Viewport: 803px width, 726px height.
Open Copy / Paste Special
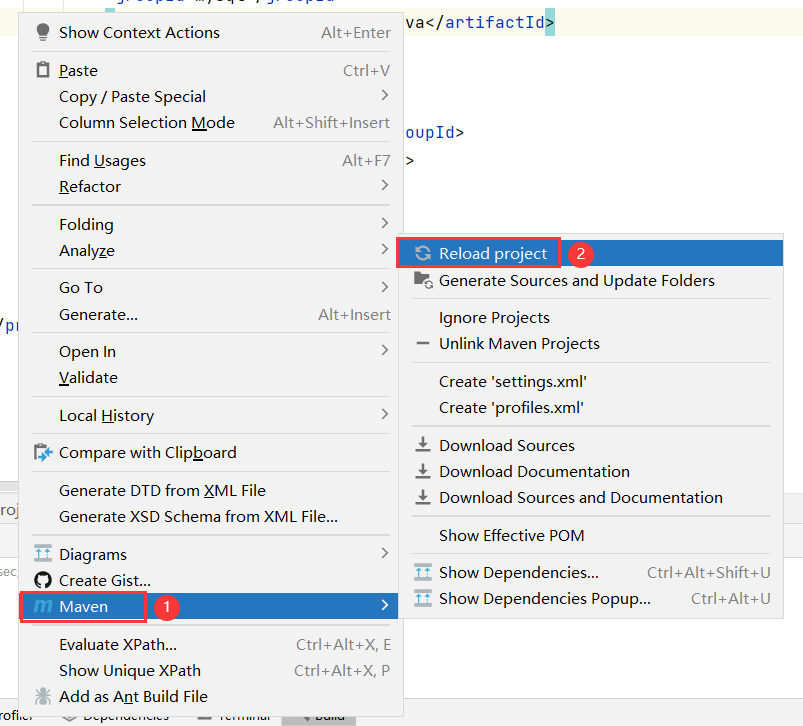click(x=211, y=96)
